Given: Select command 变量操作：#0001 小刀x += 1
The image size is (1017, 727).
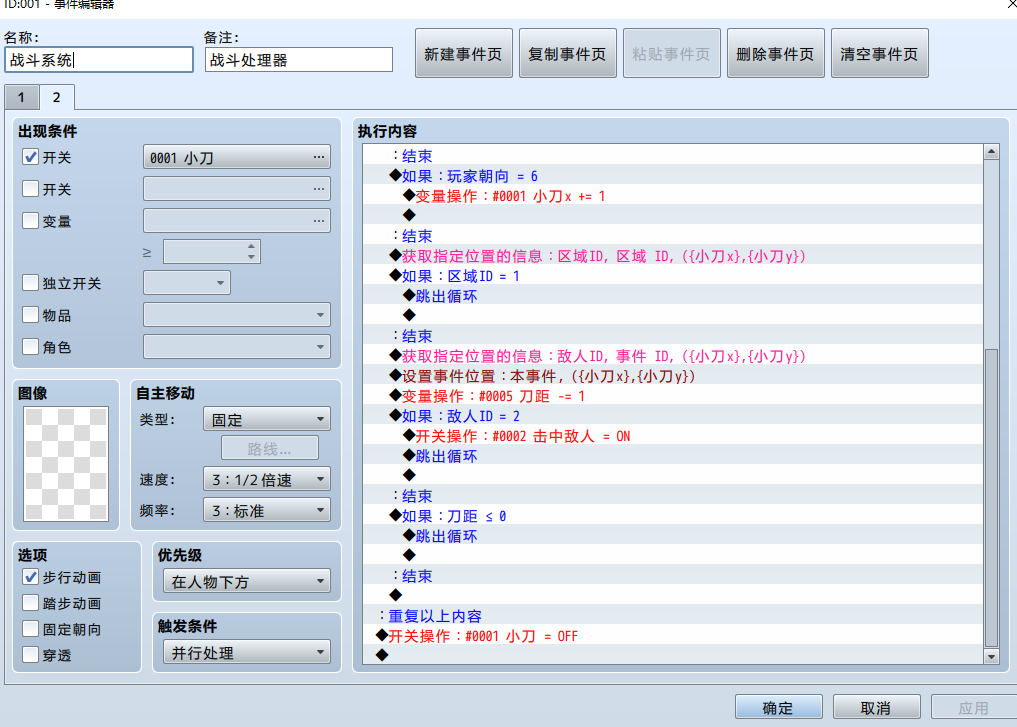Looking at the screenshot, I should 673,196.
